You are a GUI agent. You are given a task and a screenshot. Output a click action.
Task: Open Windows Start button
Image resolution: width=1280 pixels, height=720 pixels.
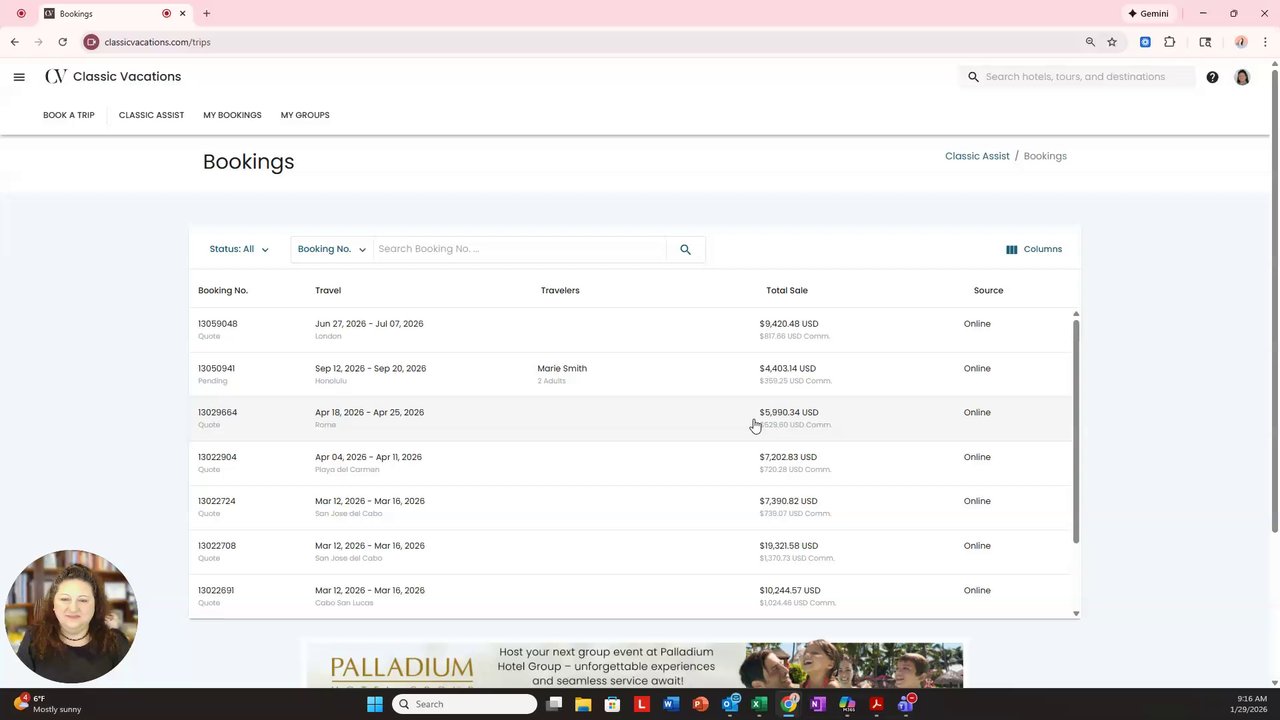[x=374, y=704]
